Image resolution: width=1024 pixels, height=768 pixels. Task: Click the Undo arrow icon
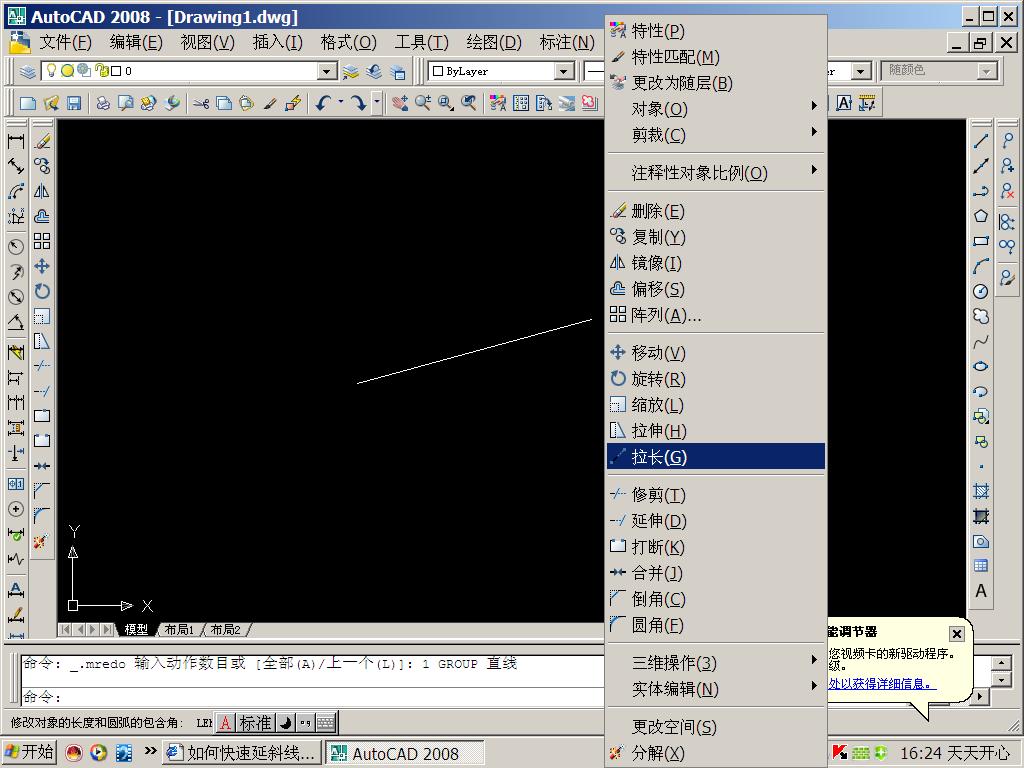tap(323, 103)
